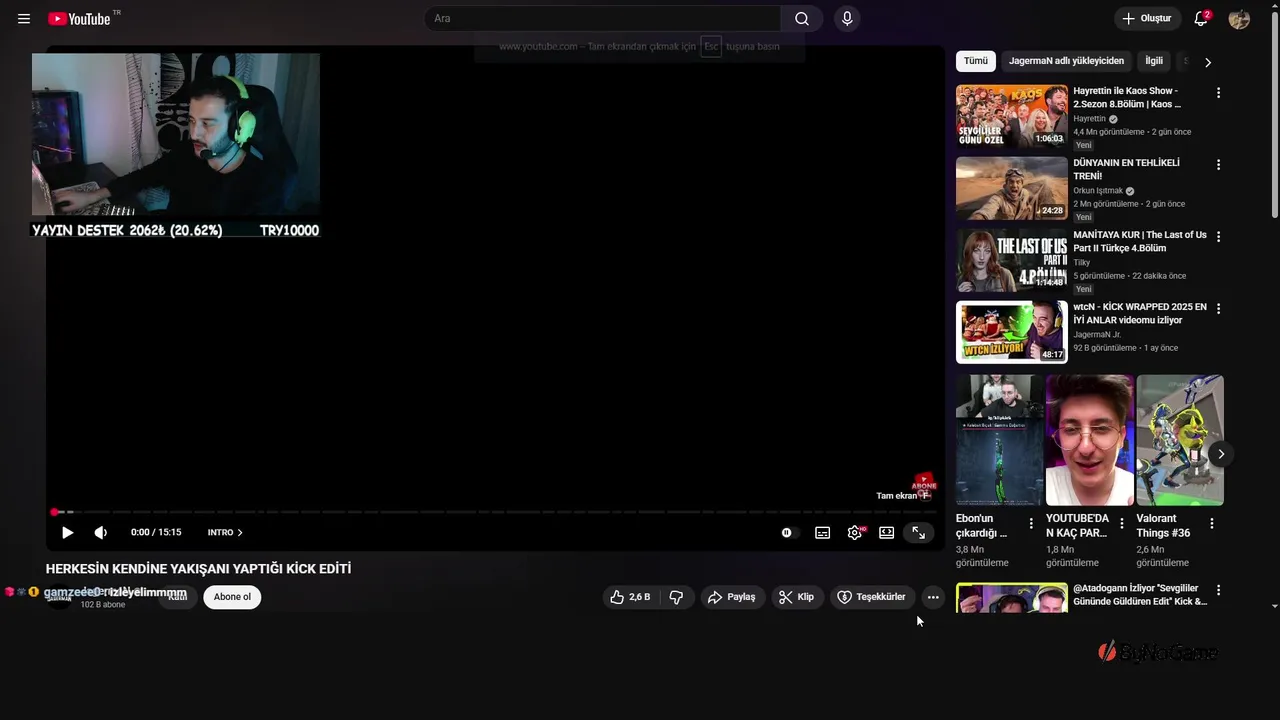The image size is (1280, 720).
Task: Click the video title text
Action: [x=198, y=569]
